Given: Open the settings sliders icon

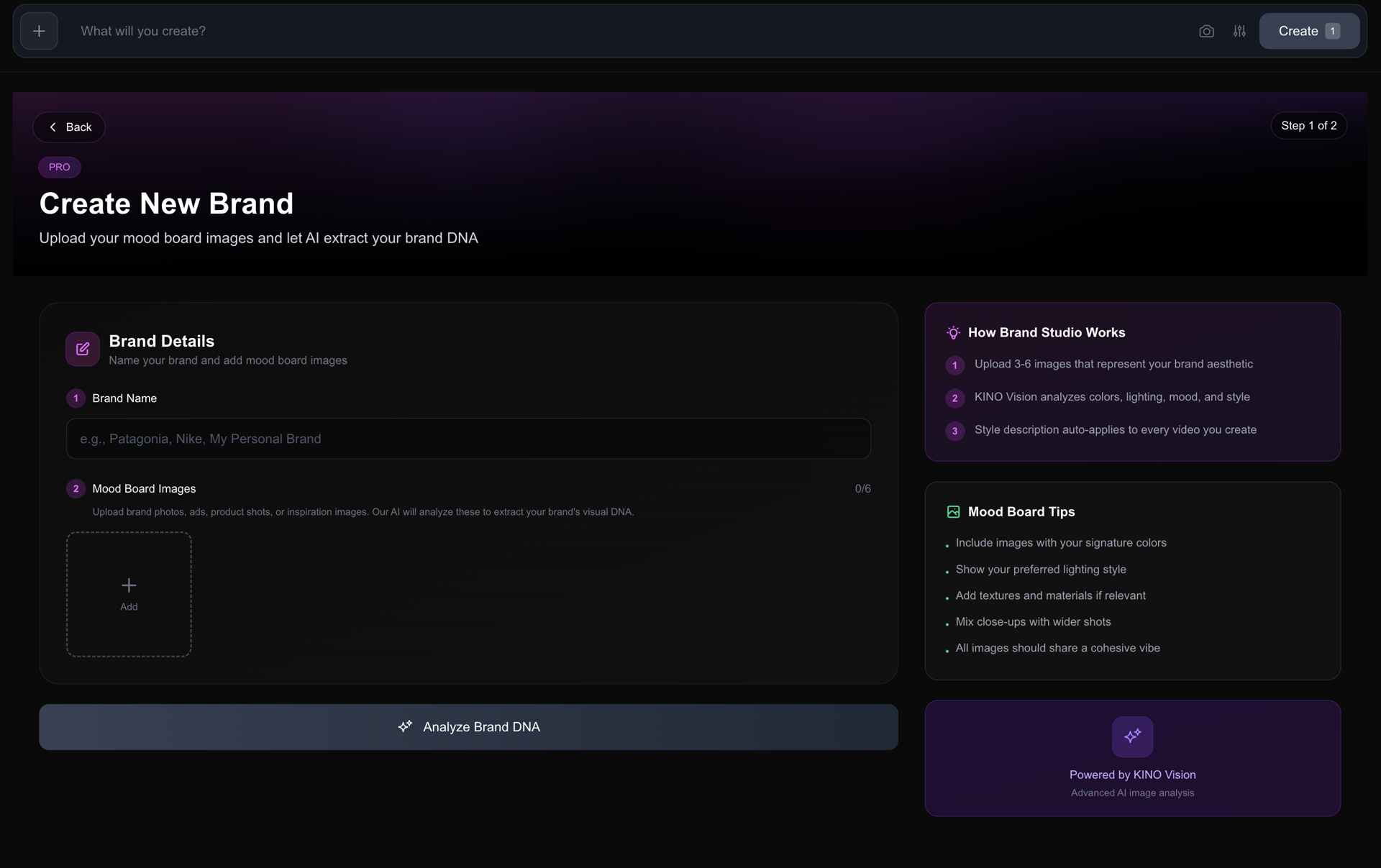Looking at the screenshot, I should click(x=1239, y=31).
